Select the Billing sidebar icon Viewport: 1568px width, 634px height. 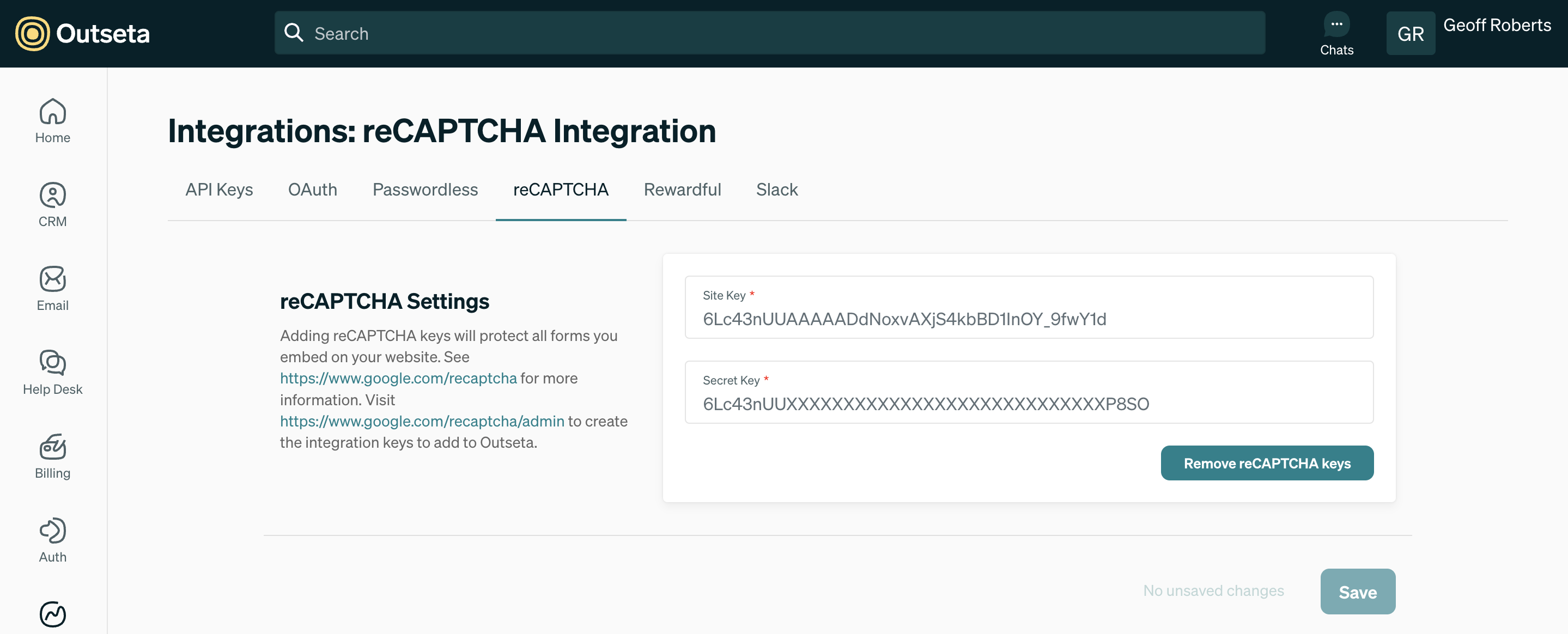[52, 447]
